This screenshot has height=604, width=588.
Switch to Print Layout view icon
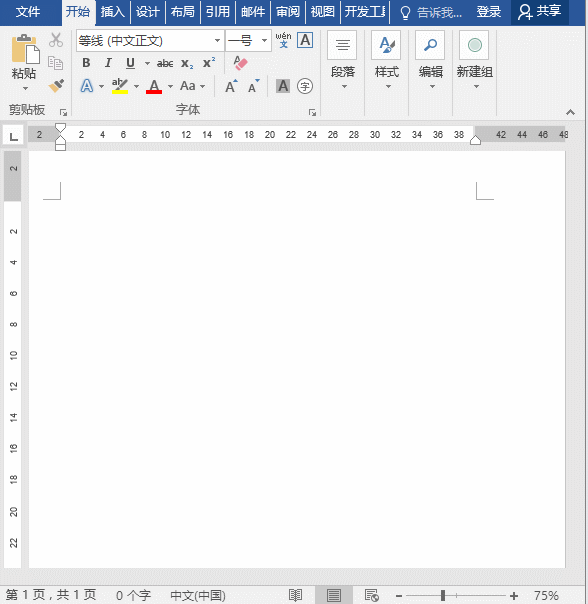(334, 596)
